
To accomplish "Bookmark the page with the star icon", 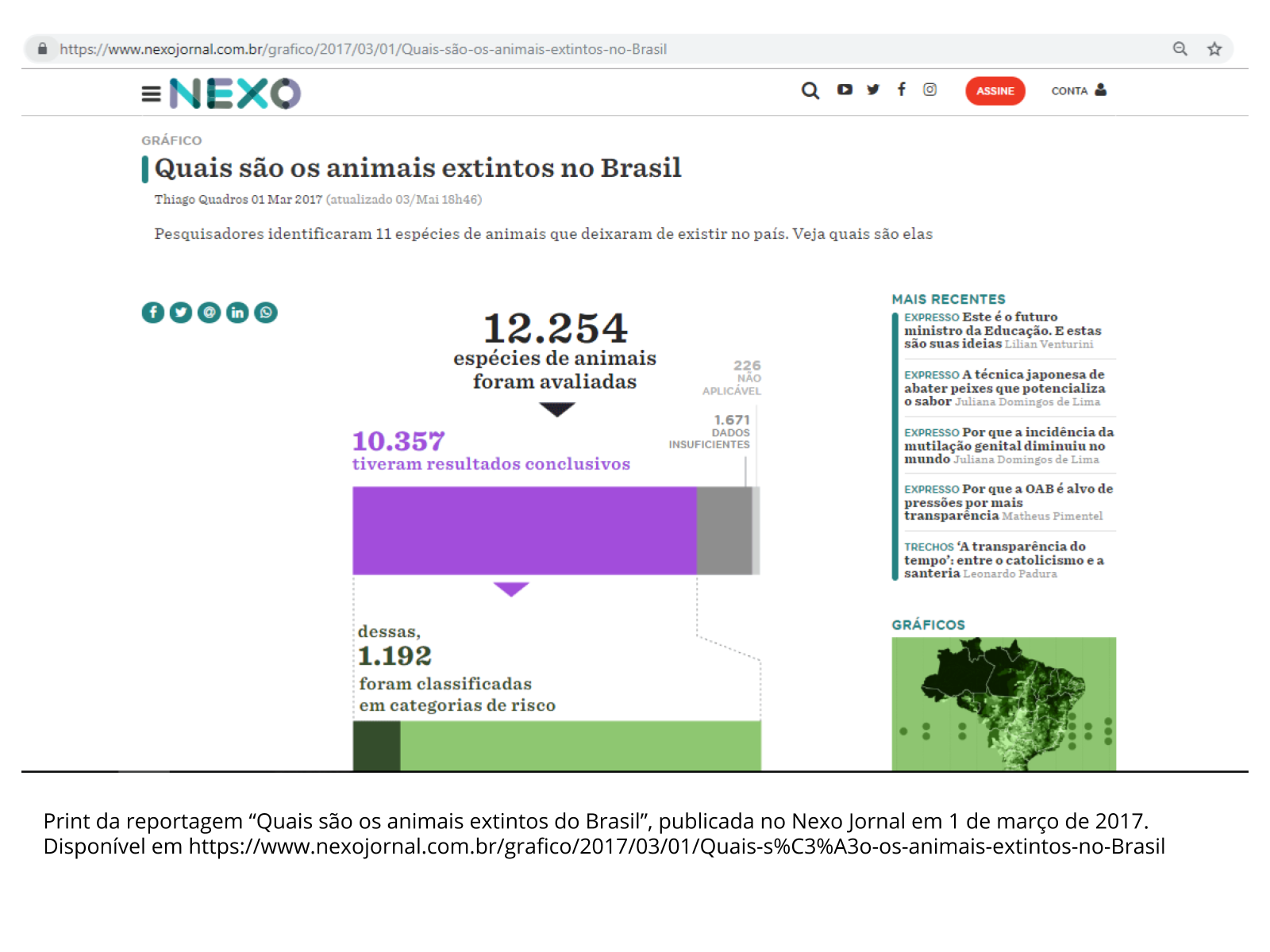I will pyautogui.click(x=1214, y=49).
